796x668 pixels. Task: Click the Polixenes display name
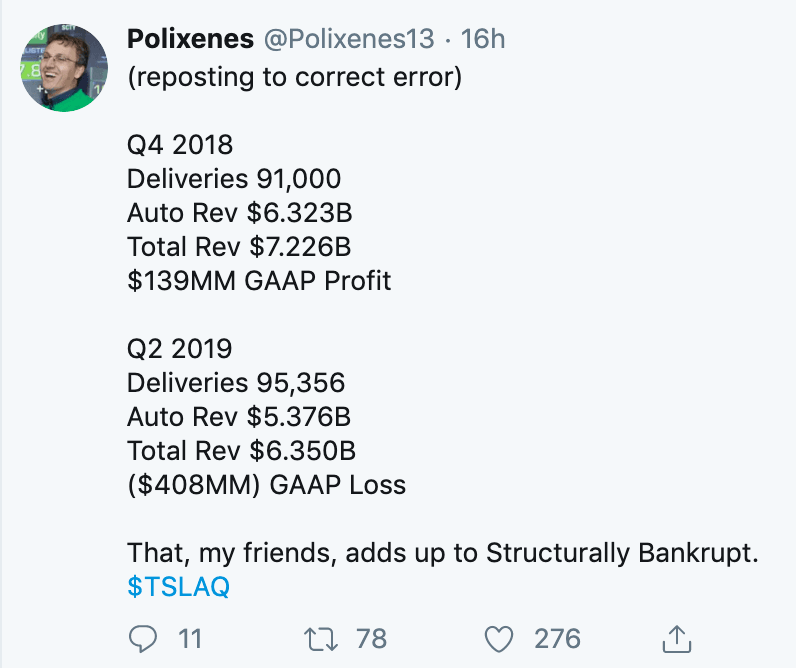[190, 39]
